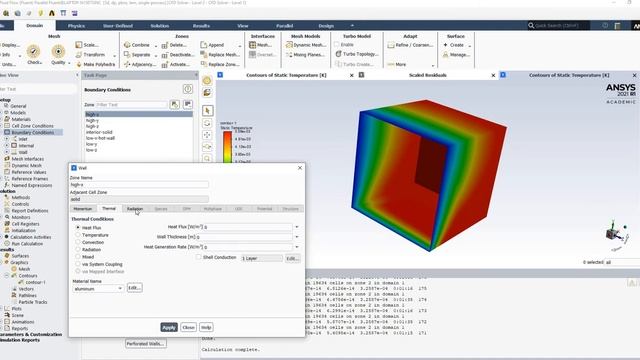
Task: Select via System Coupling option
Action: 78,264
